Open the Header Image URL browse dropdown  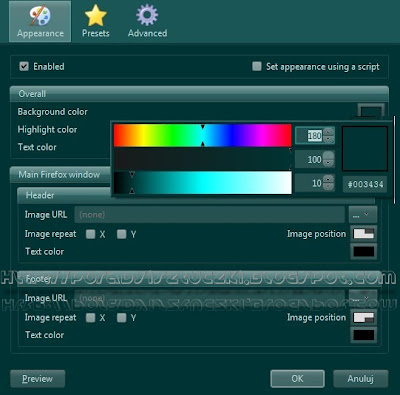[x=363, y=214]
